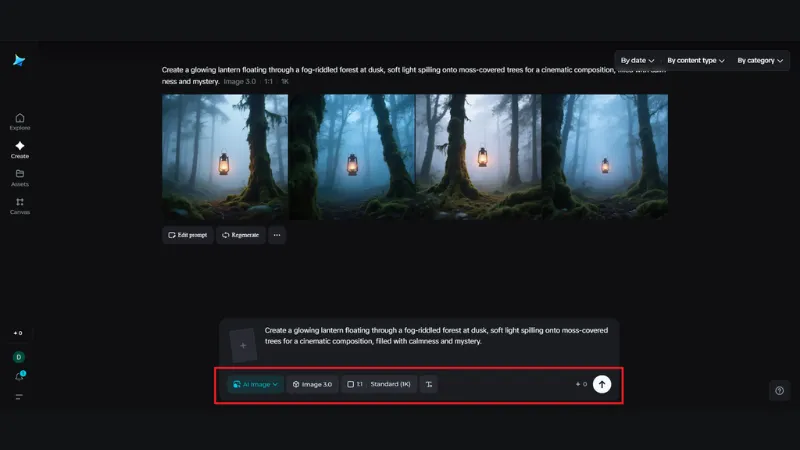
Task: Select the Image 3.0 model option
Action: (312, 384)
